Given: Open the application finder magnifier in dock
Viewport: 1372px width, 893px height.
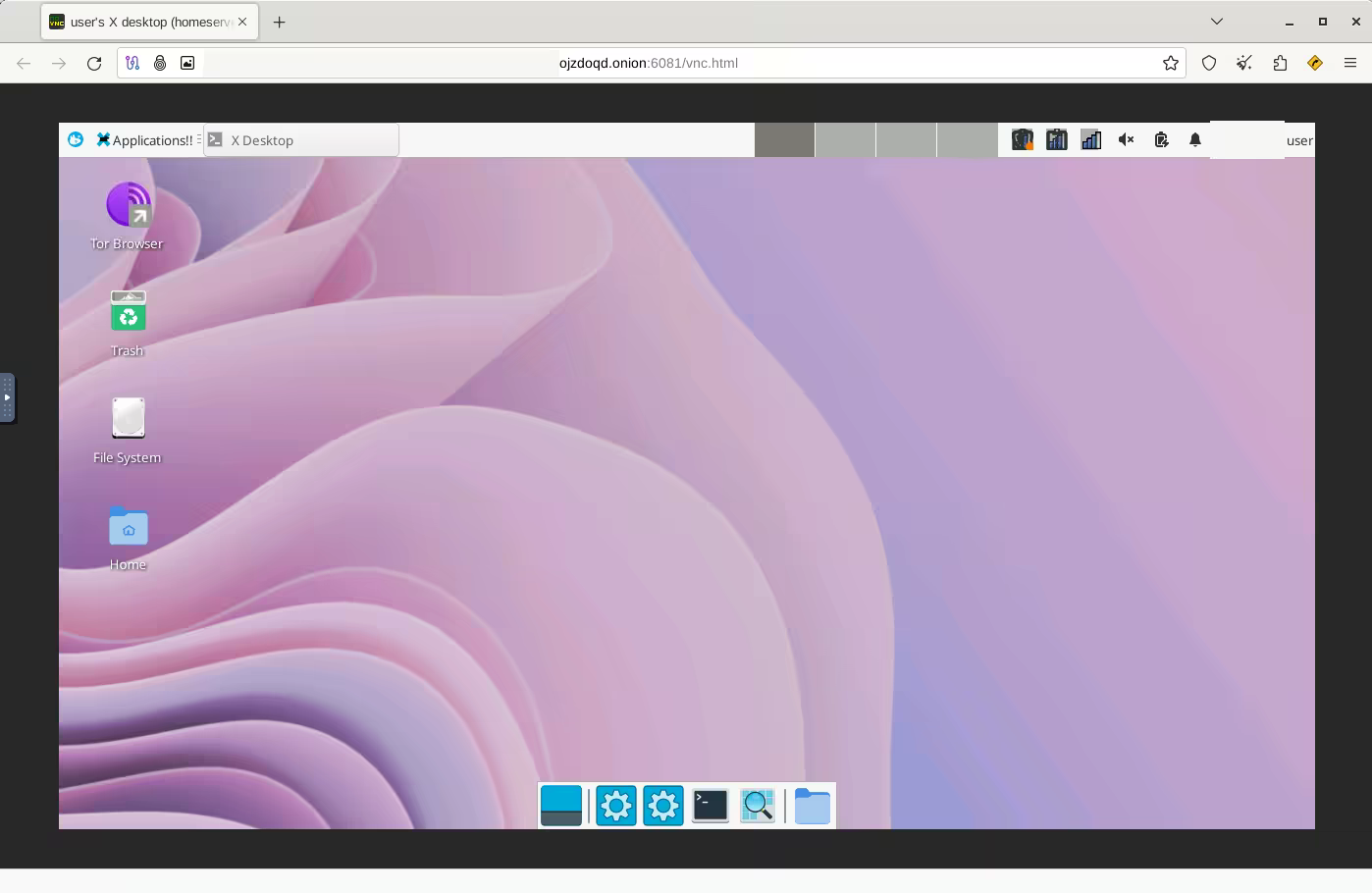Looking at the screenshot, I should coord(757,806).
